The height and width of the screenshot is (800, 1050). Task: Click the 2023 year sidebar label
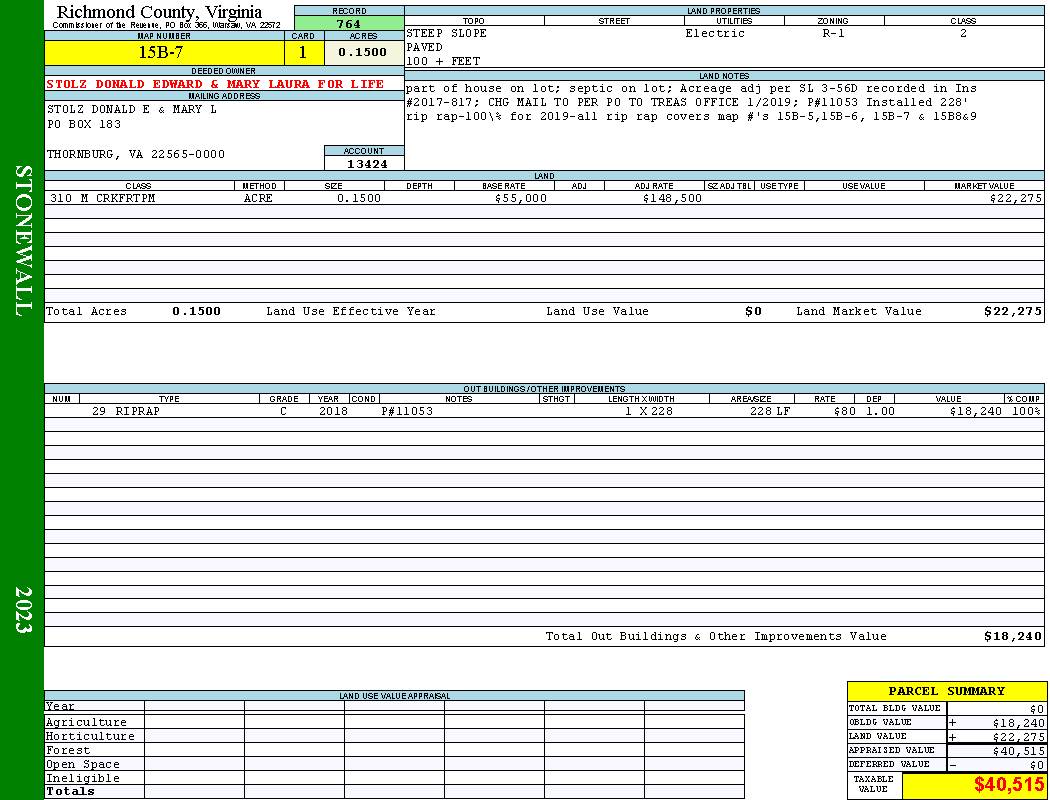click(22, 609)
